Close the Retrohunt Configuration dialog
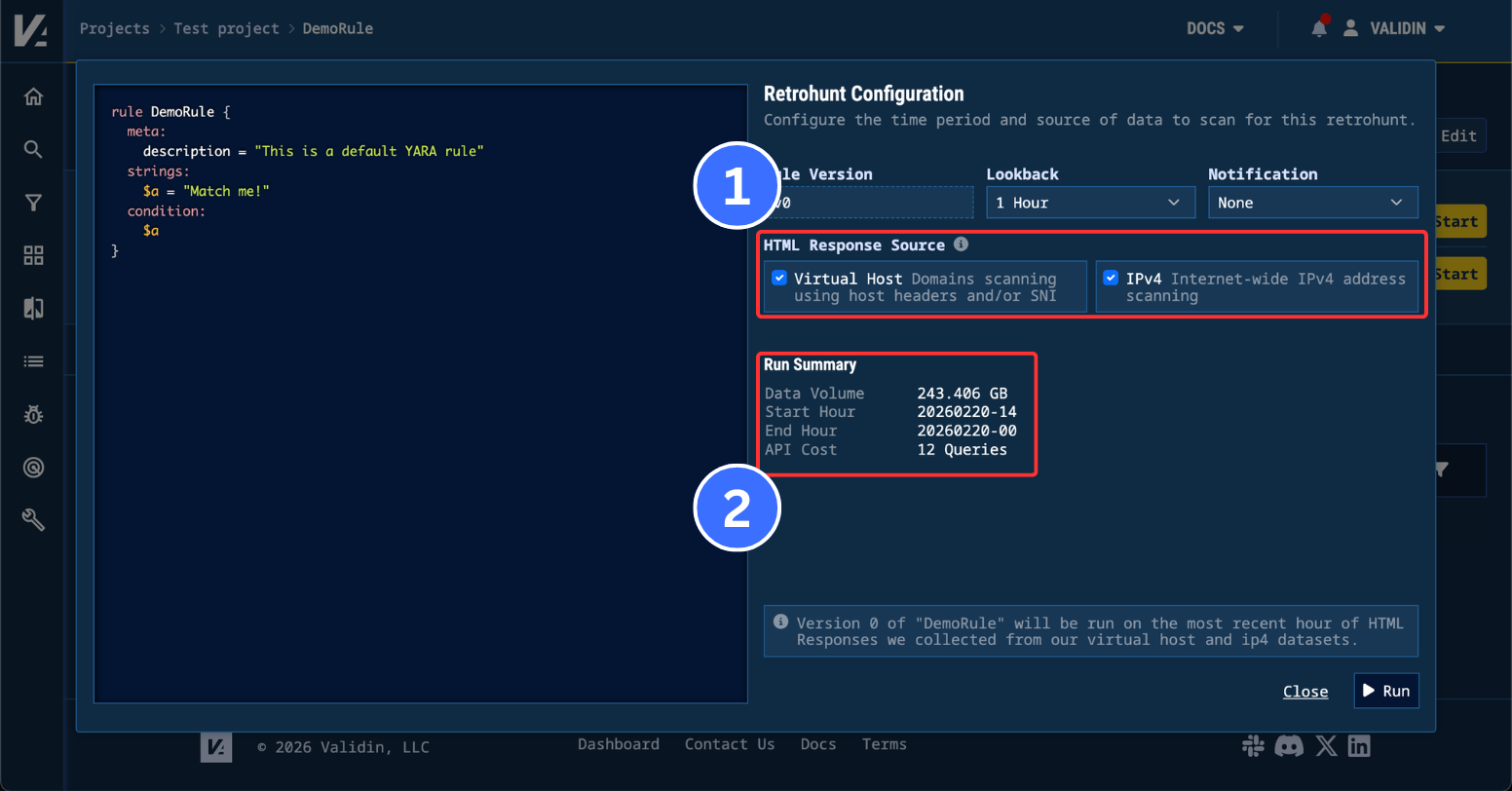The width and height of the screenshot is (1512, 791). click(1305, 691)
